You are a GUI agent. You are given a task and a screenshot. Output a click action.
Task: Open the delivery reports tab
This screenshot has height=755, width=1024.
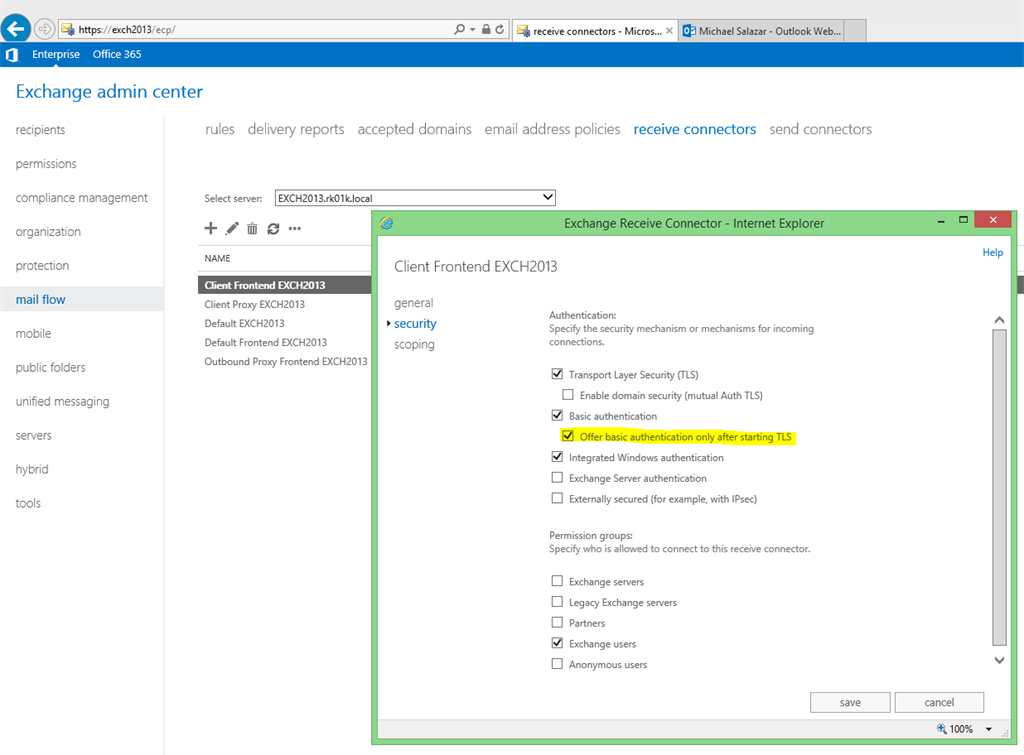coord(296,129)
